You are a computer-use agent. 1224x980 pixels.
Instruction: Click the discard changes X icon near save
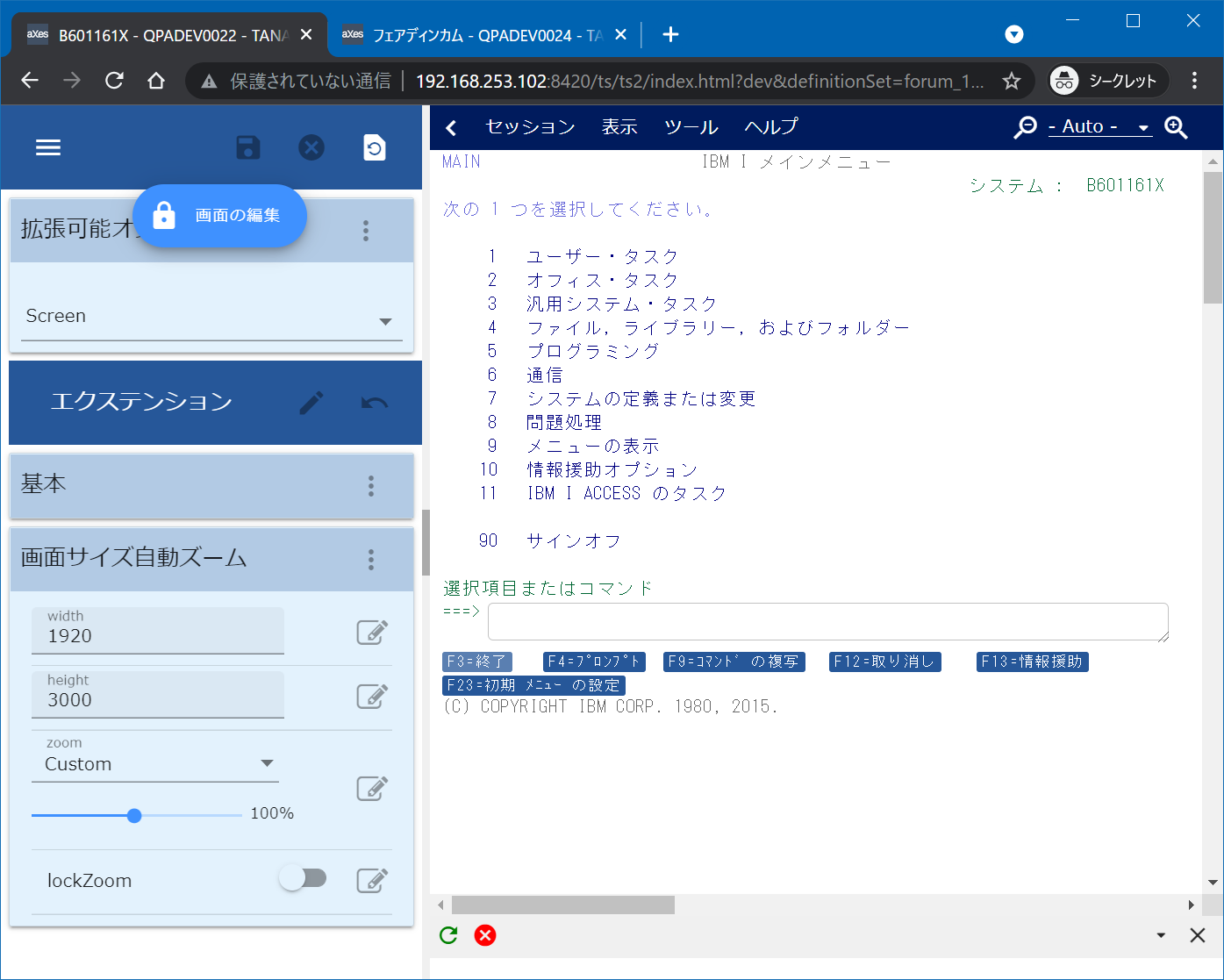coord(311,147)
